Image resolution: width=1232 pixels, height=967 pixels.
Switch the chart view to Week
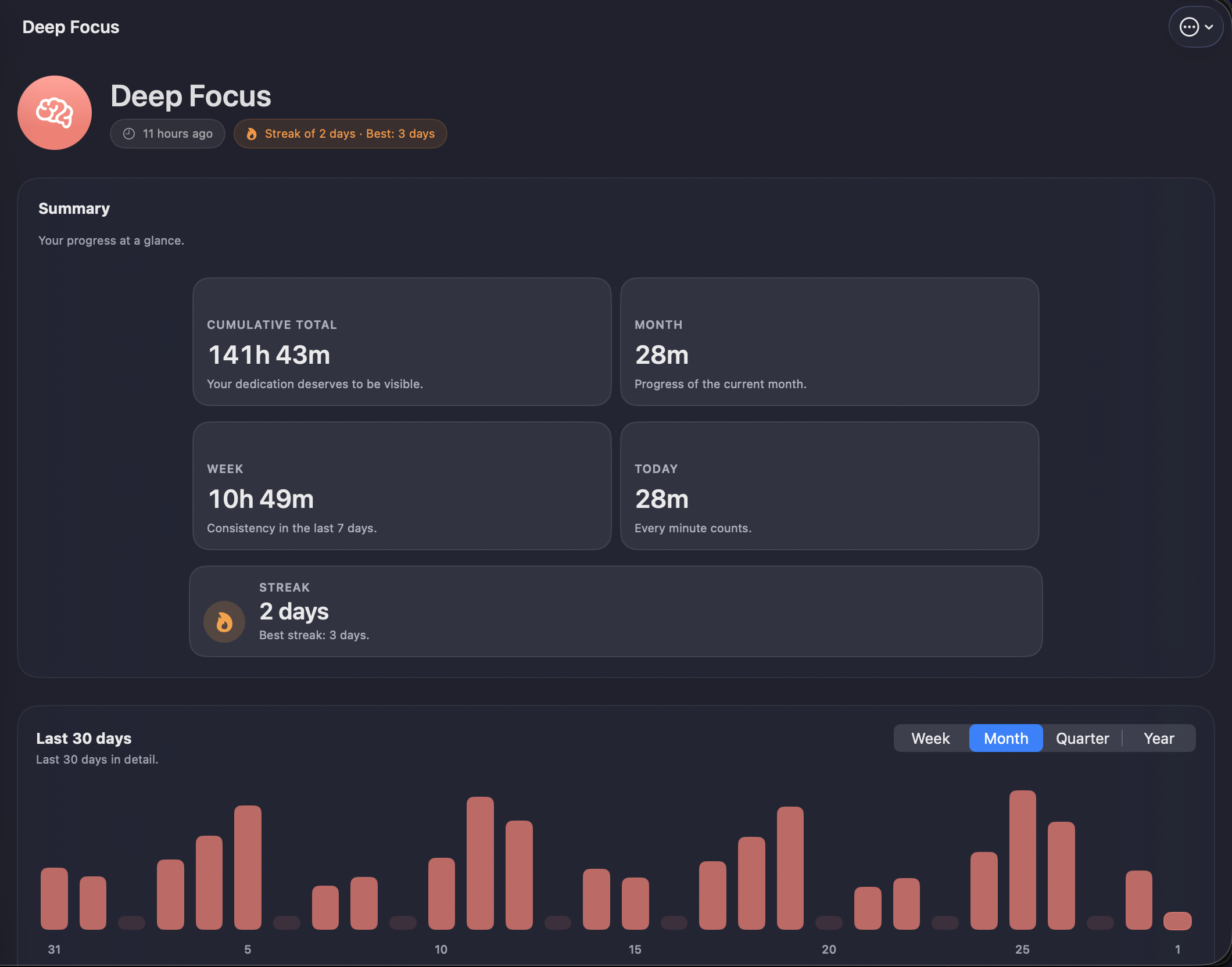(930, 738)
